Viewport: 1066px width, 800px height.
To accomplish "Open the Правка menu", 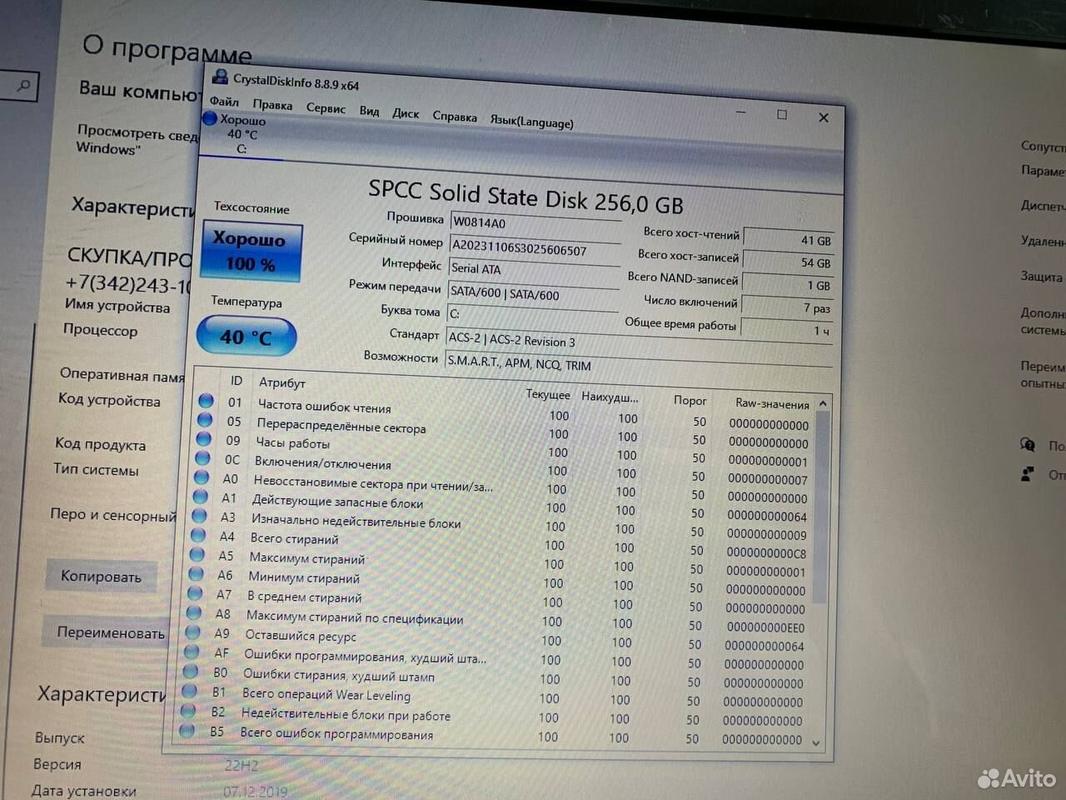I will coord(272,105).
